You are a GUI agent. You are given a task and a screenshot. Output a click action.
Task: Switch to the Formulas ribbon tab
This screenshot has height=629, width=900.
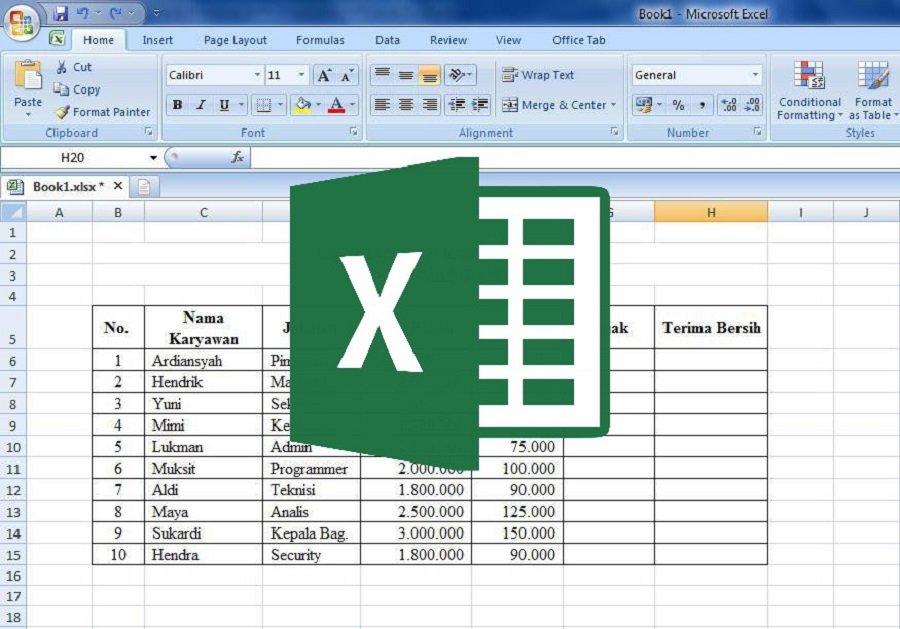pos(320,40)
